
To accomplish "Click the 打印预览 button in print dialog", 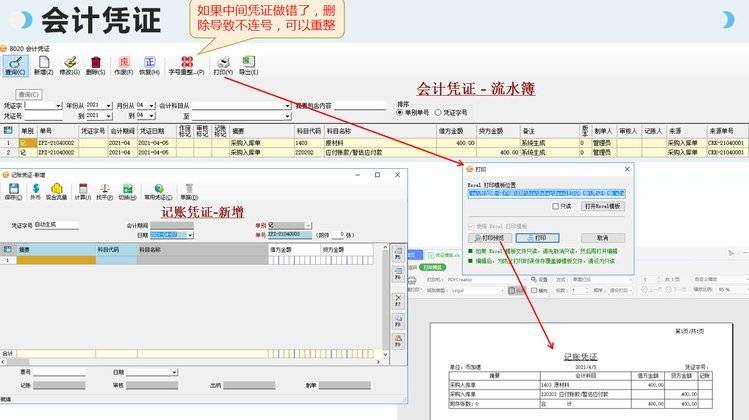I will (x=492, y=237).
